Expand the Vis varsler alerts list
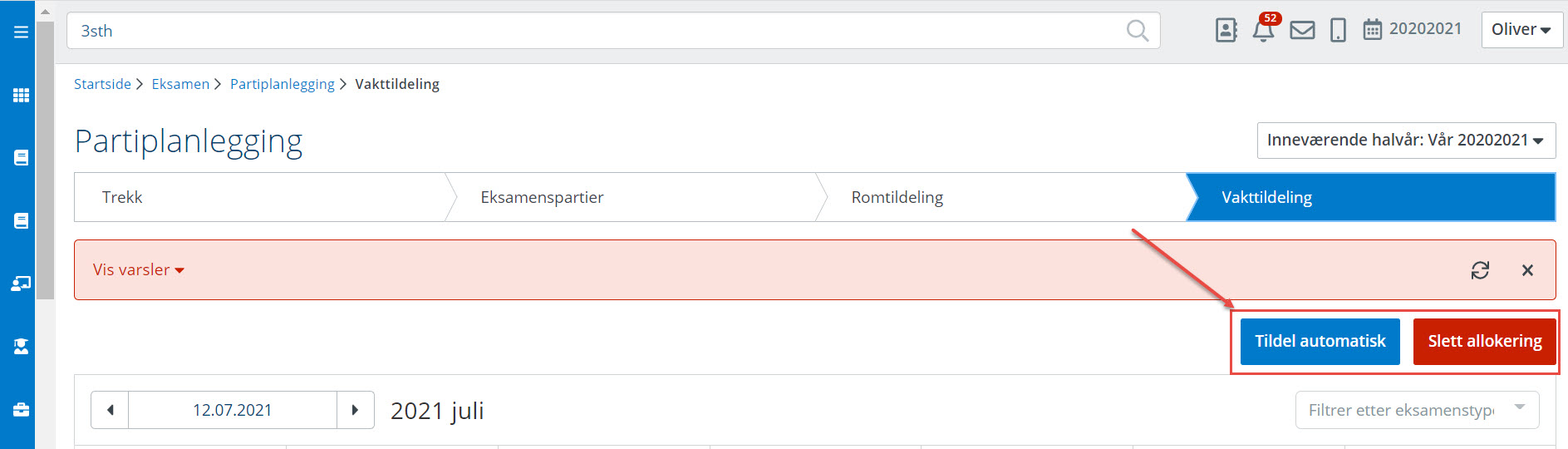 138,270
